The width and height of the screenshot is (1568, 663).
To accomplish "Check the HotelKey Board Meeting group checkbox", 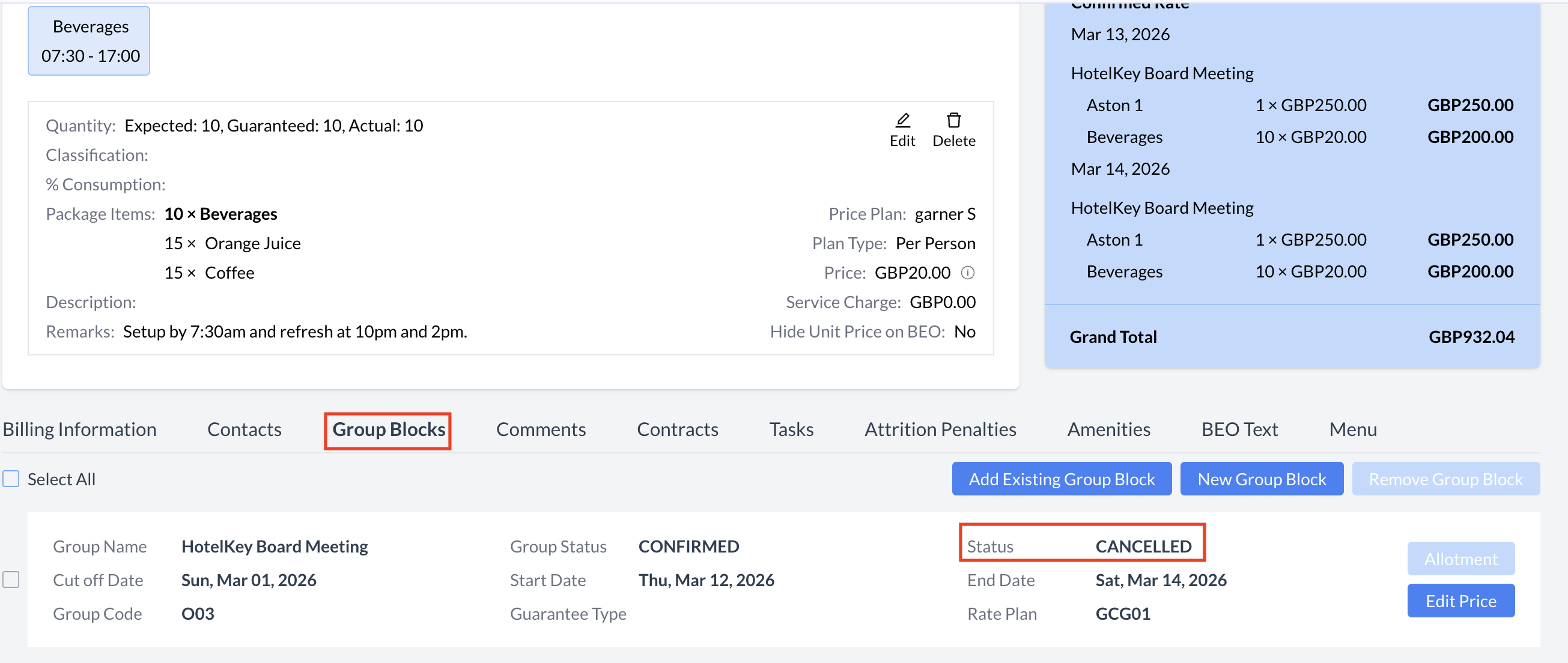I will [x=11, y=580].
